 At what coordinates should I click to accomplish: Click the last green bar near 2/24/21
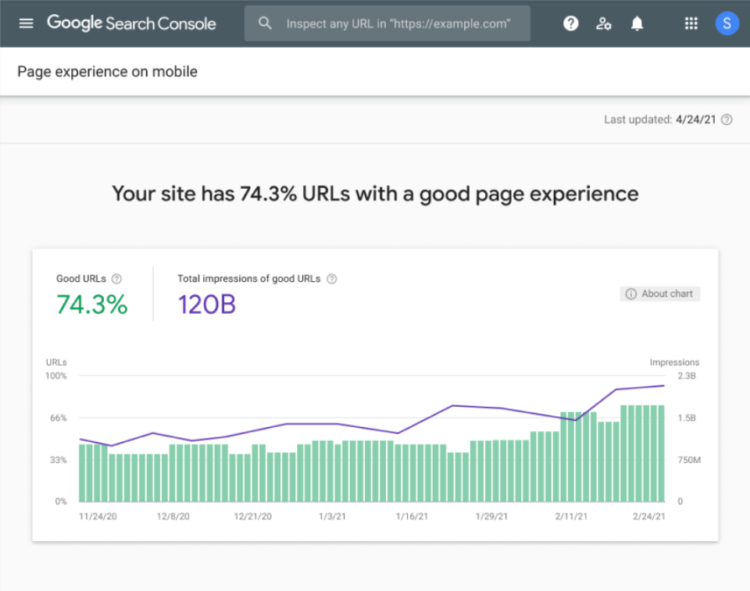click(x=660, y=453)
